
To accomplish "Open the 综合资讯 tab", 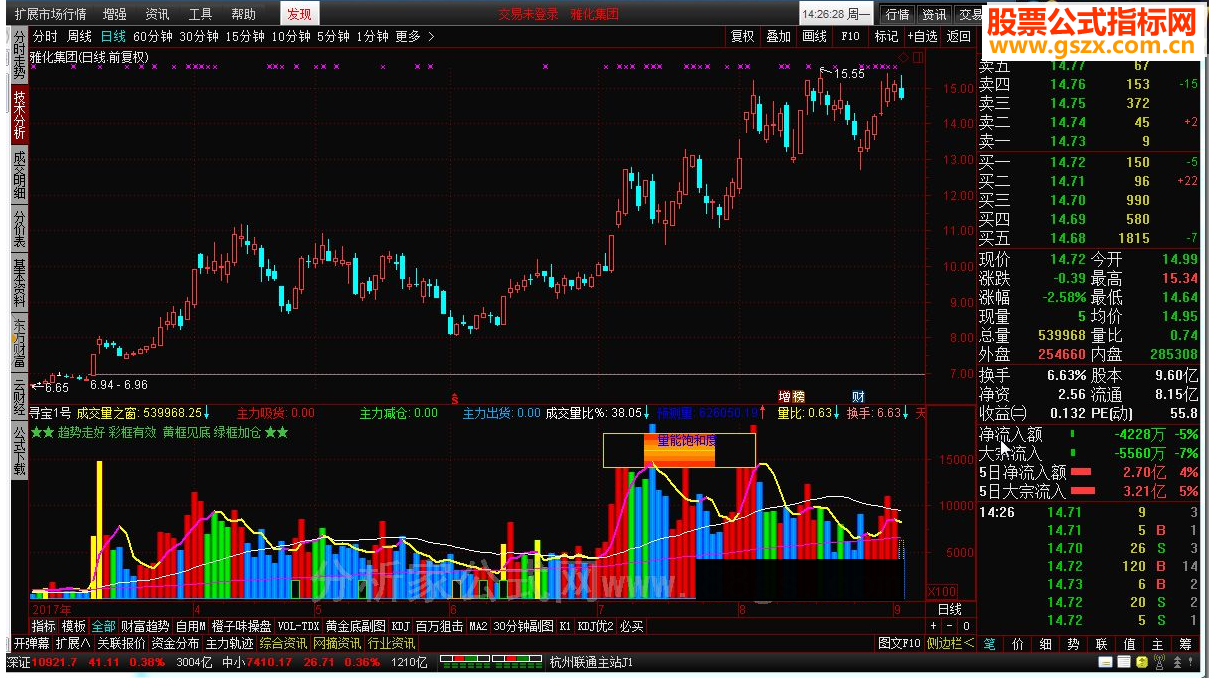I will point(283,643).
